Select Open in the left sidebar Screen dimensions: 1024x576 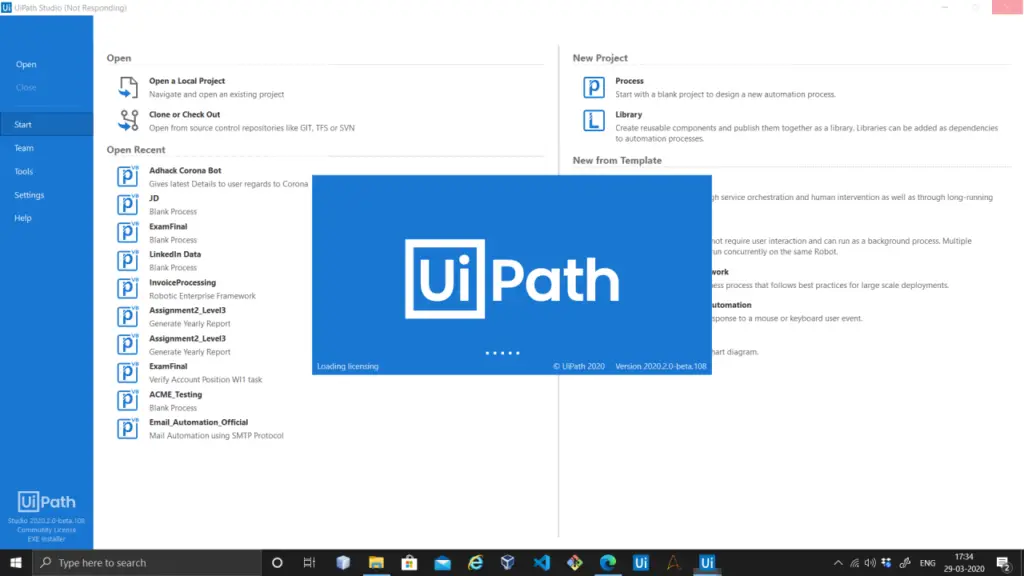26,64
